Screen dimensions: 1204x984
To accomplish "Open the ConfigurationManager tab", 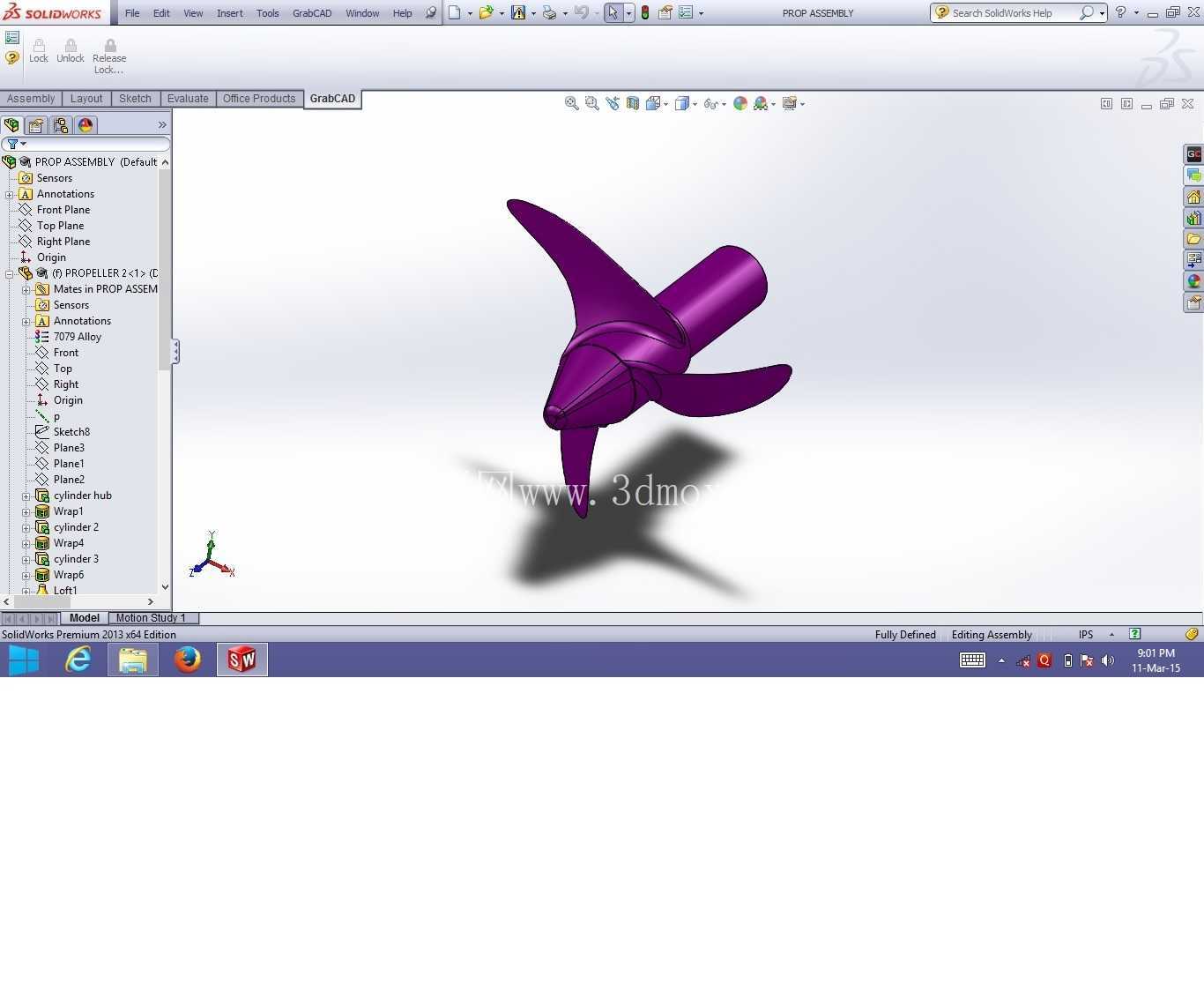I will click(x=61, y=125).
